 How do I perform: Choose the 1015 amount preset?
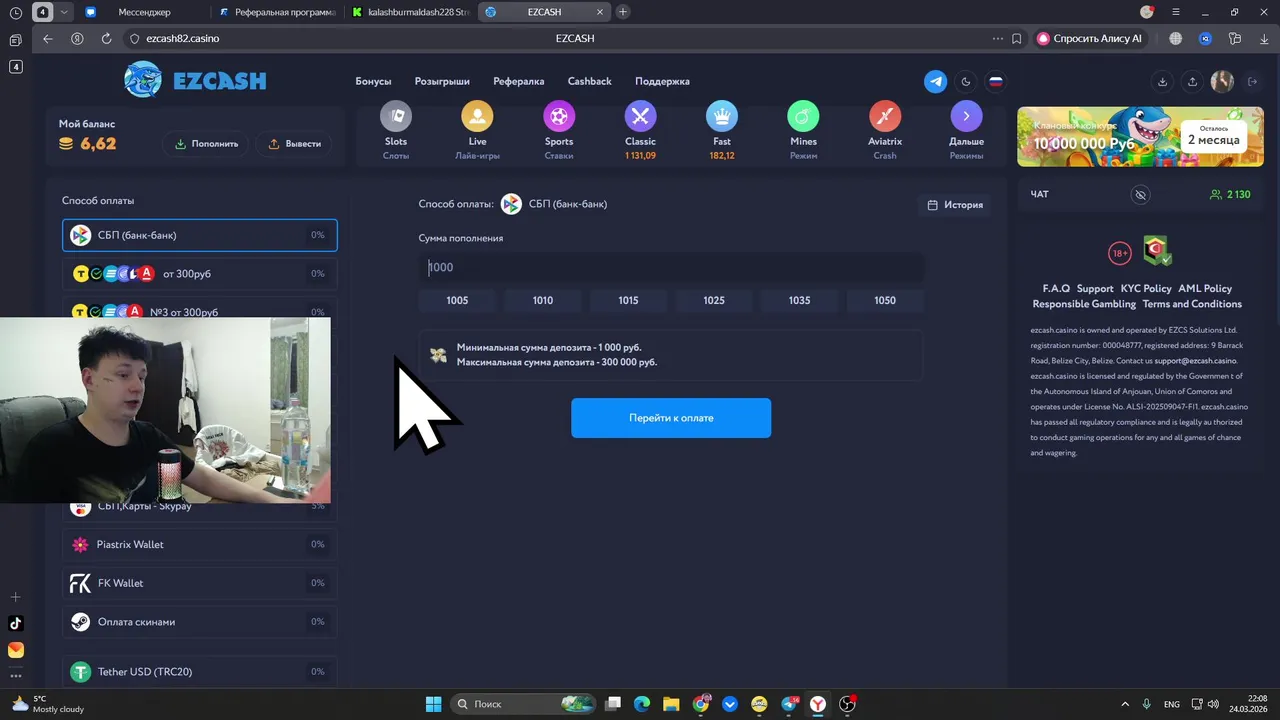[x=628, y=300]
